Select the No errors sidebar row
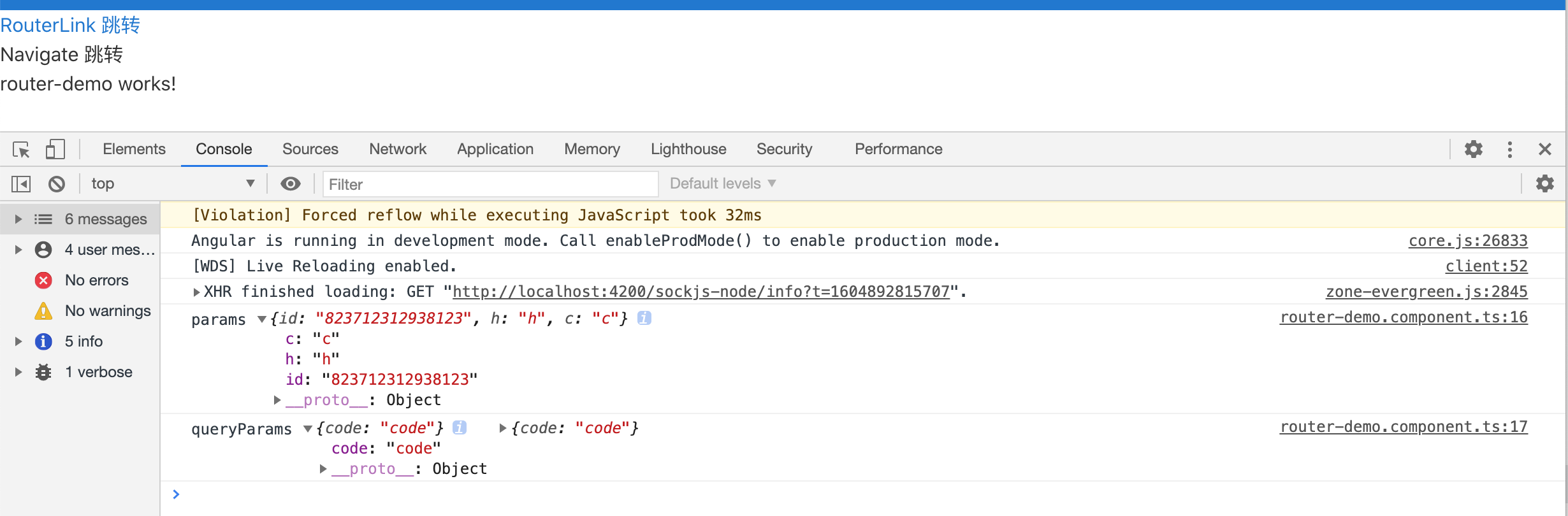 click(x=80, y=280)
